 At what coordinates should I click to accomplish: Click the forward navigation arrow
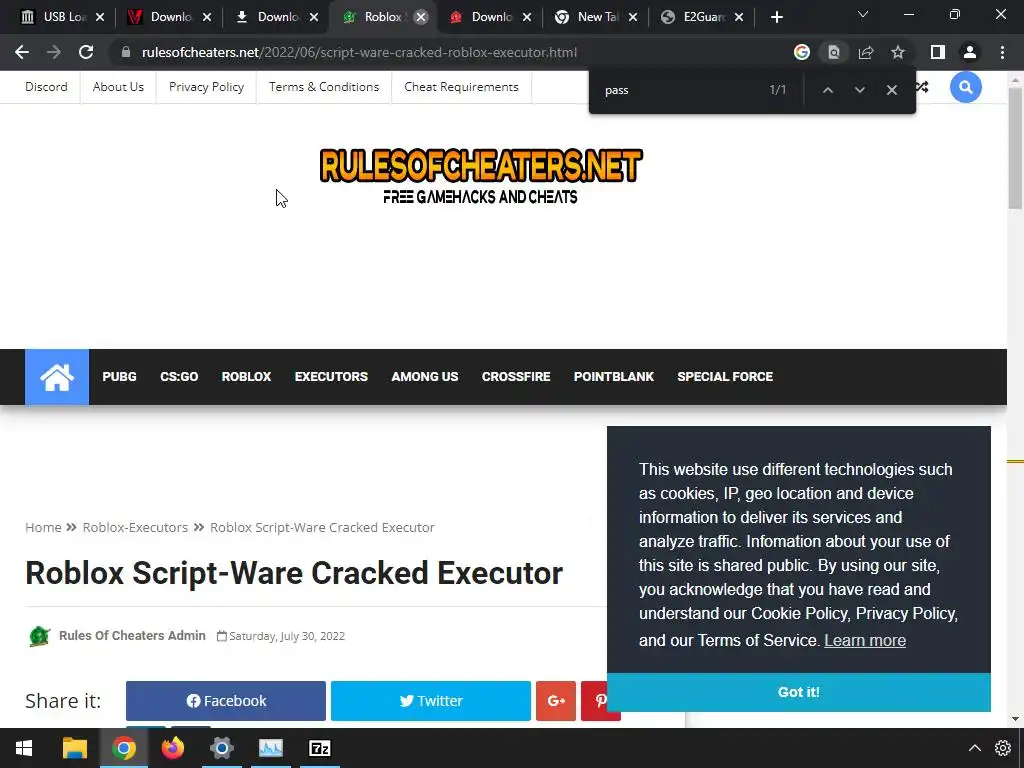click(54, 52)
